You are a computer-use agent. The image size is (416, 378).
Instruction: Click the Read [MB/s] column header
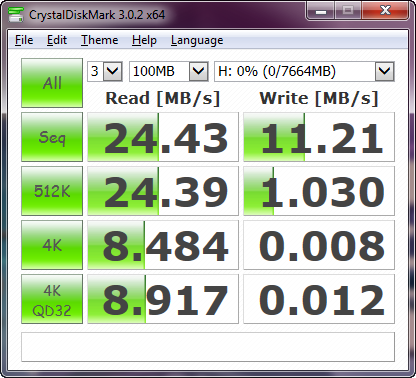point(163,98)
